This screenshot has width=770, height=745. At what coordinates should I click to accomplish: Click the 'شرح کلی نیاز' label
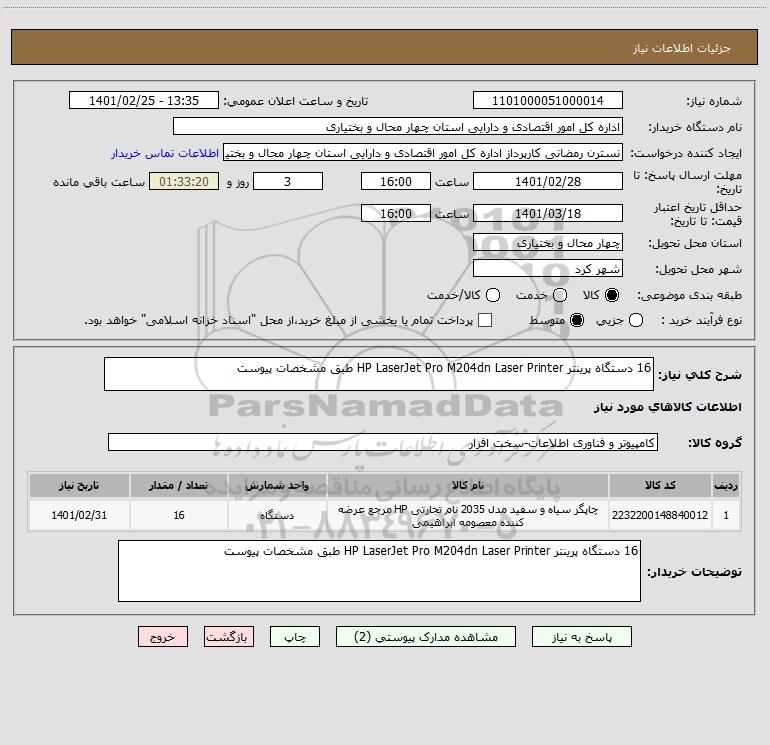coord(700,375)
